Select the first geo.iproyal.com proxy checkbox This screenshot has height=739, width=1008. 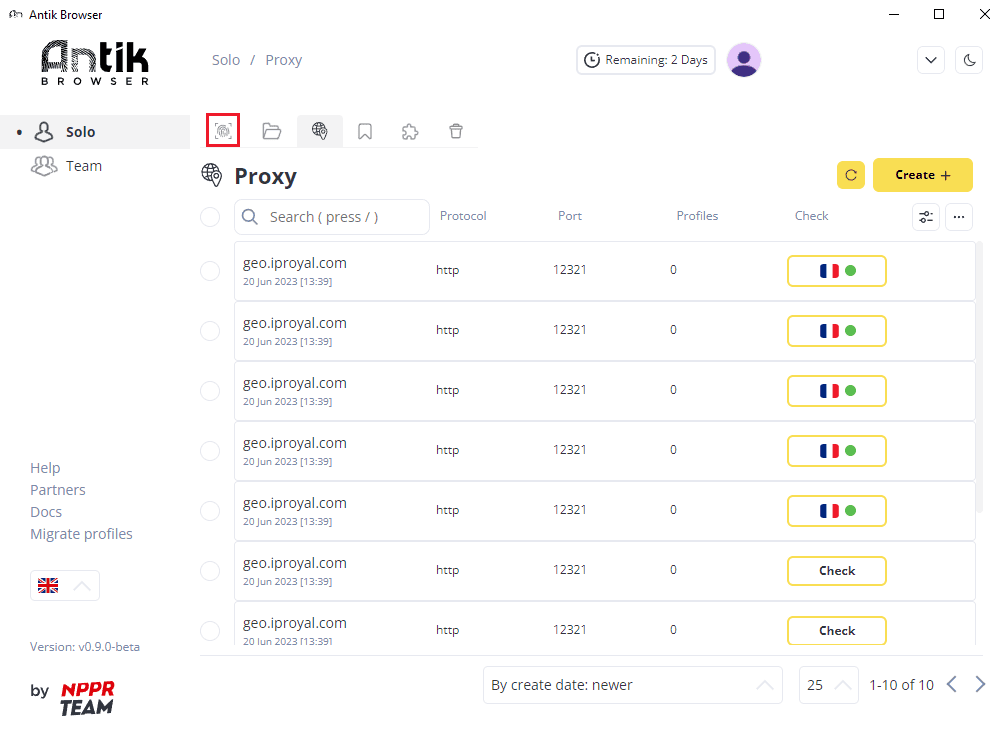click(210, 271)
